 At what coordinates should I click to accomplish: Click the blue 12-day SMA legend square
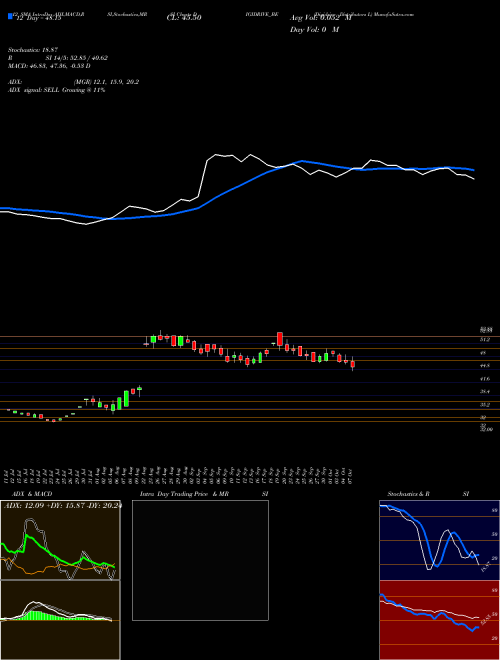(x=10, y=17)
